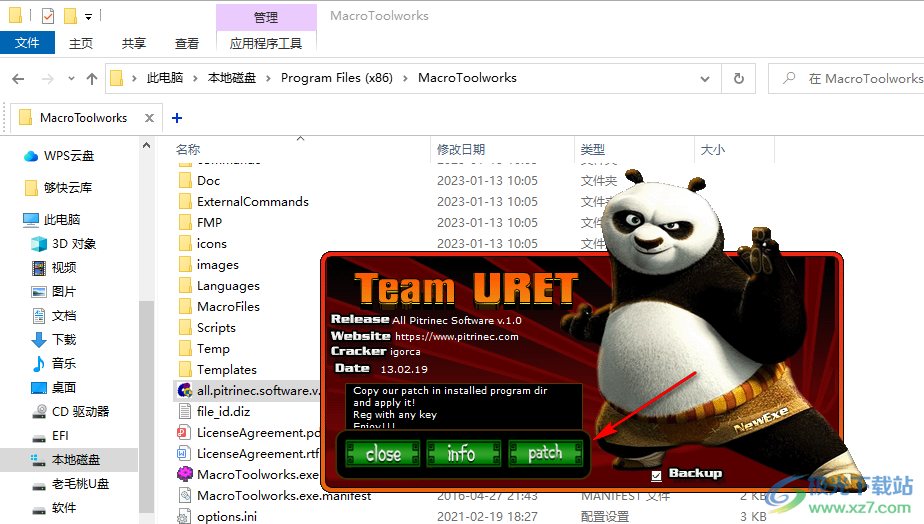Image resolution: width=924 pixels, height=524 pixels.
Task: Select the options.ini file icon
Action: [185, 516]
